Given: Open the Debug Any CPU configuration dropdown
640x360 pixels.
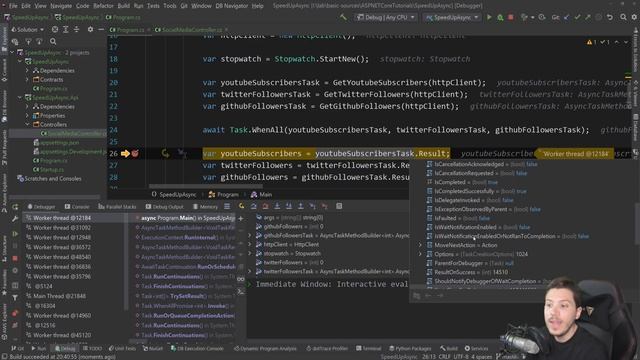Looking at the screenshot, I should coord(386,17).
